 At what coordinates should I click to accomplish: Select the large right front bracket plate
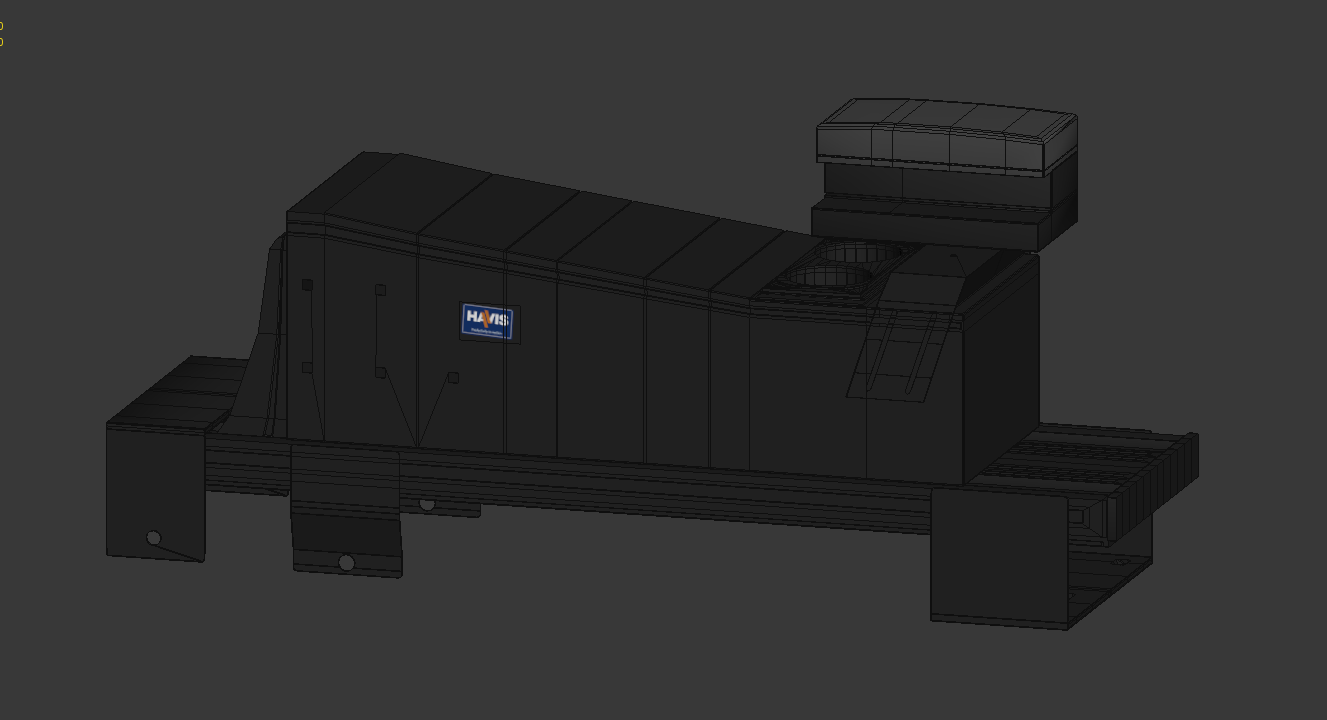point(997,556)
